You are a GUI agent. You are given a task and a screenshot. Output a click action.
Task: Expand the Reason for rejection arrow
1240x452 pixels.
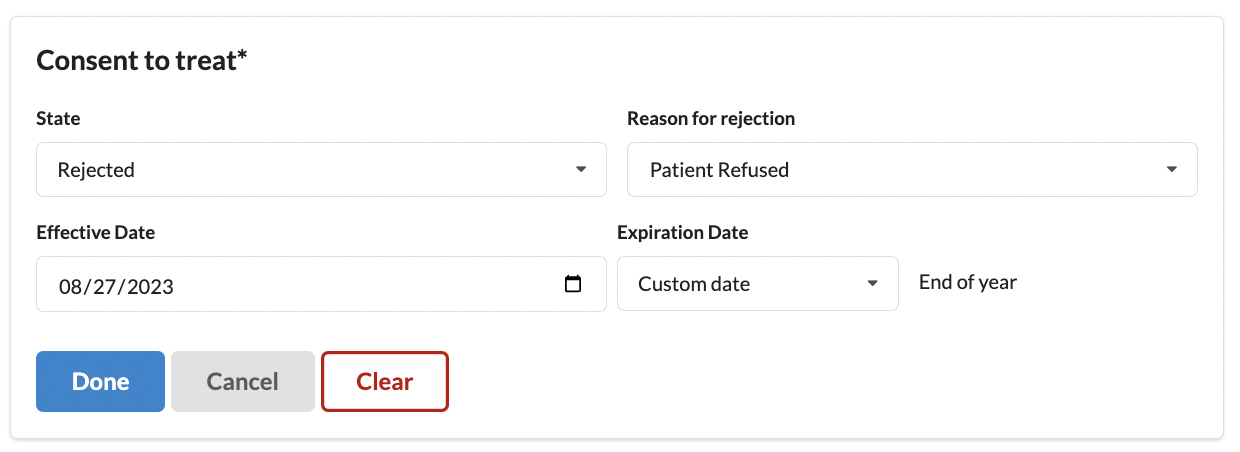click(x=1172, y=170)
